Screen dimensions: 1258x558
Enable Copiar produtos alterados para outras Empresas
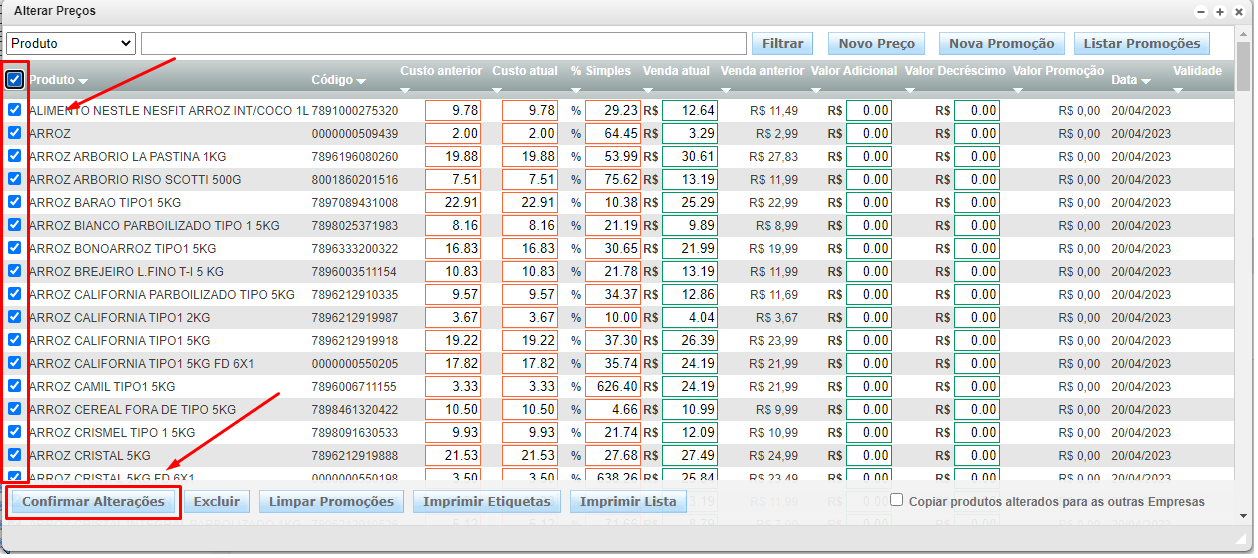897,500
